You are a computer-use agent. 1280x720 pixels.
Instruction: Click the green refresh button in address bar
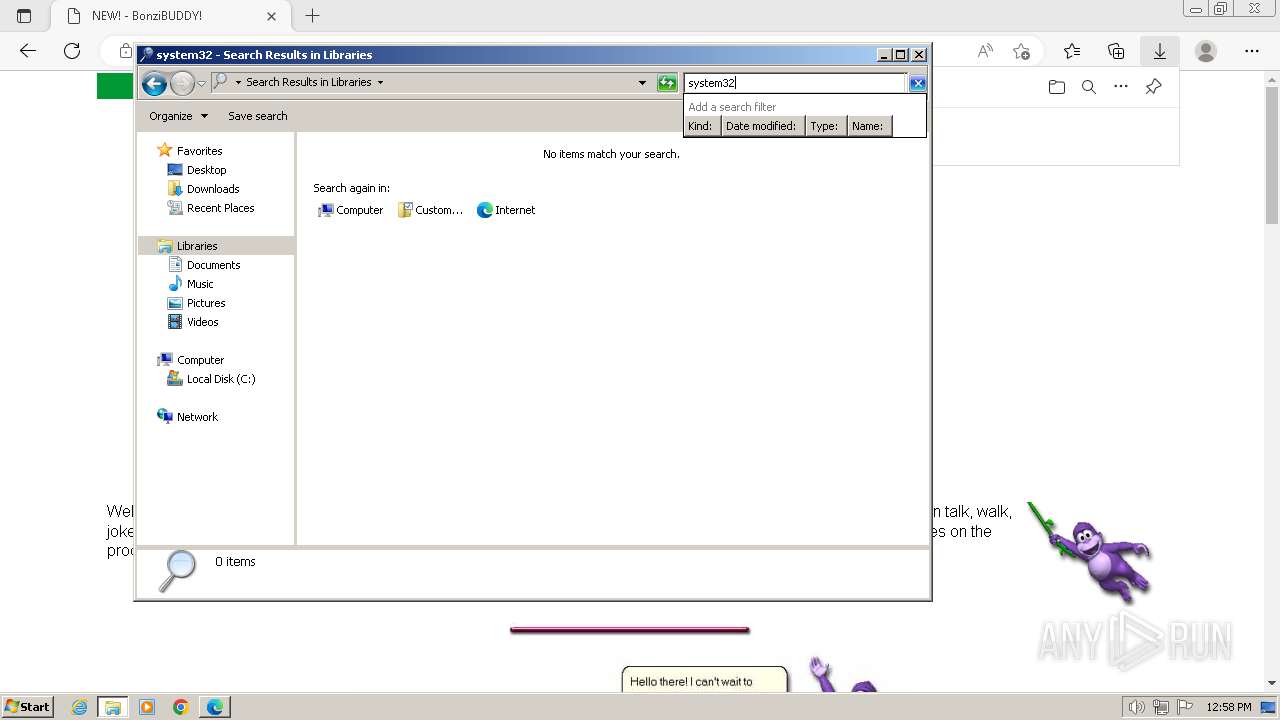click(667, 83)
